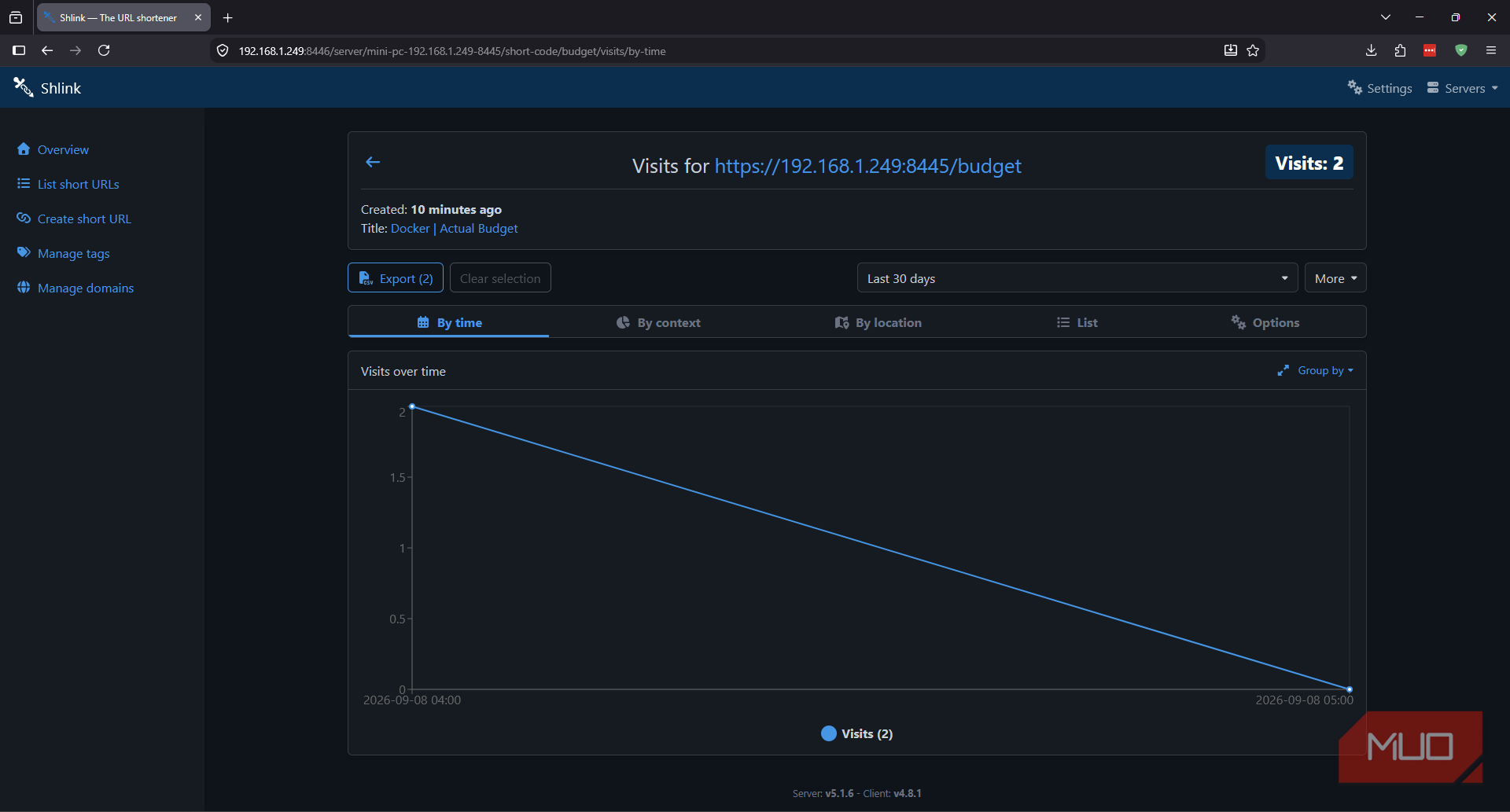Viewport: 1510px width, 812px height.
Task: Switch to the By time tab
Action: pos(448,322)
